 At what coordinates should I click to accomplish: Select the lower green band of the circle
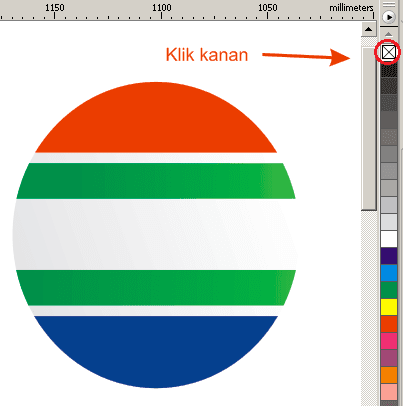click(x=156, y=288)
